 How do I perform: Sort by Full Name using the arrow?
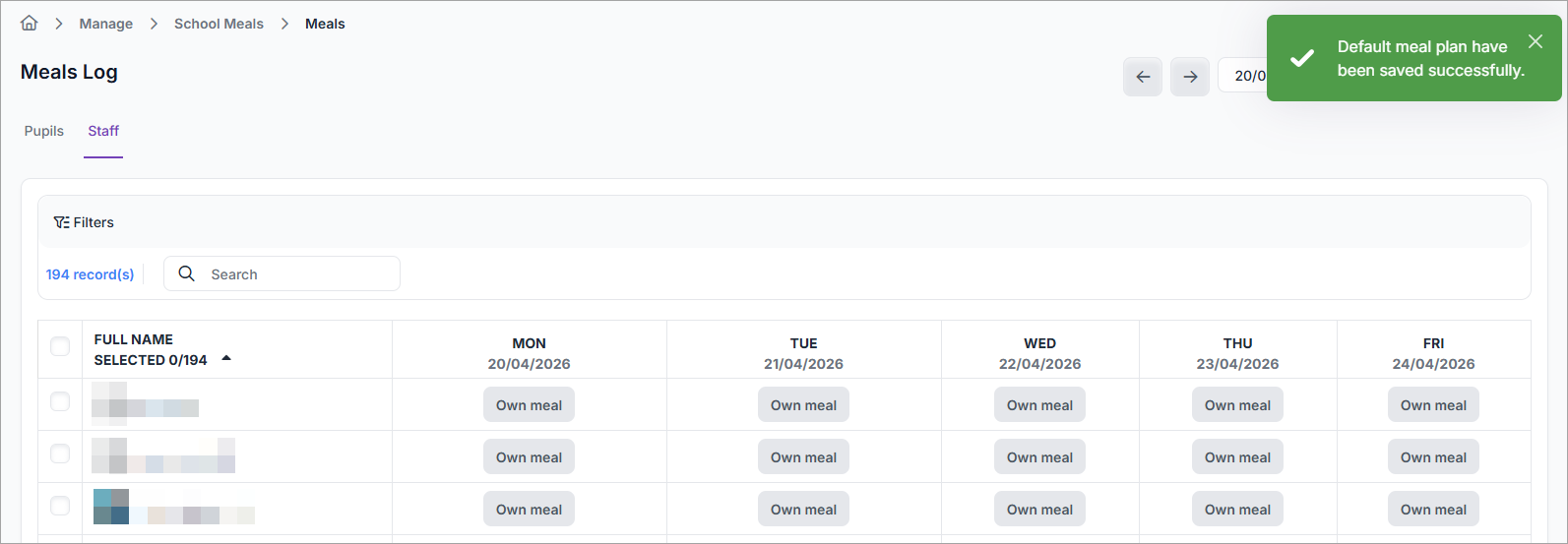226,359
